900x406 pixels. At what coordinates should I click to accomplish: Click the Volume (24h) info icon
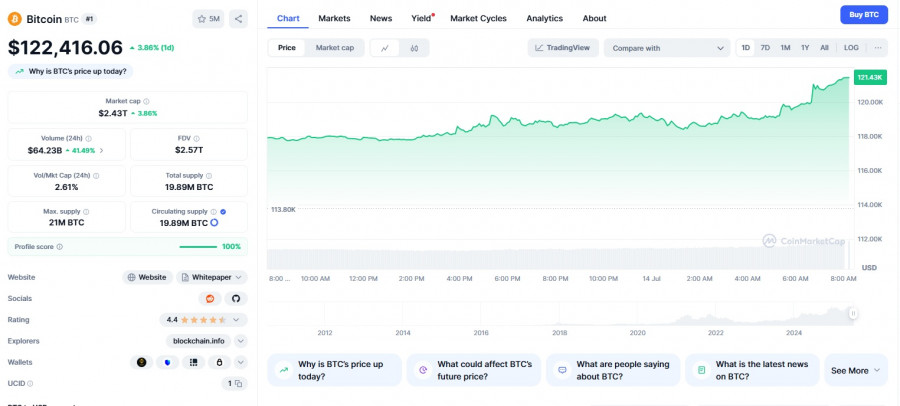pyautogui.click(x=88, y=138)
